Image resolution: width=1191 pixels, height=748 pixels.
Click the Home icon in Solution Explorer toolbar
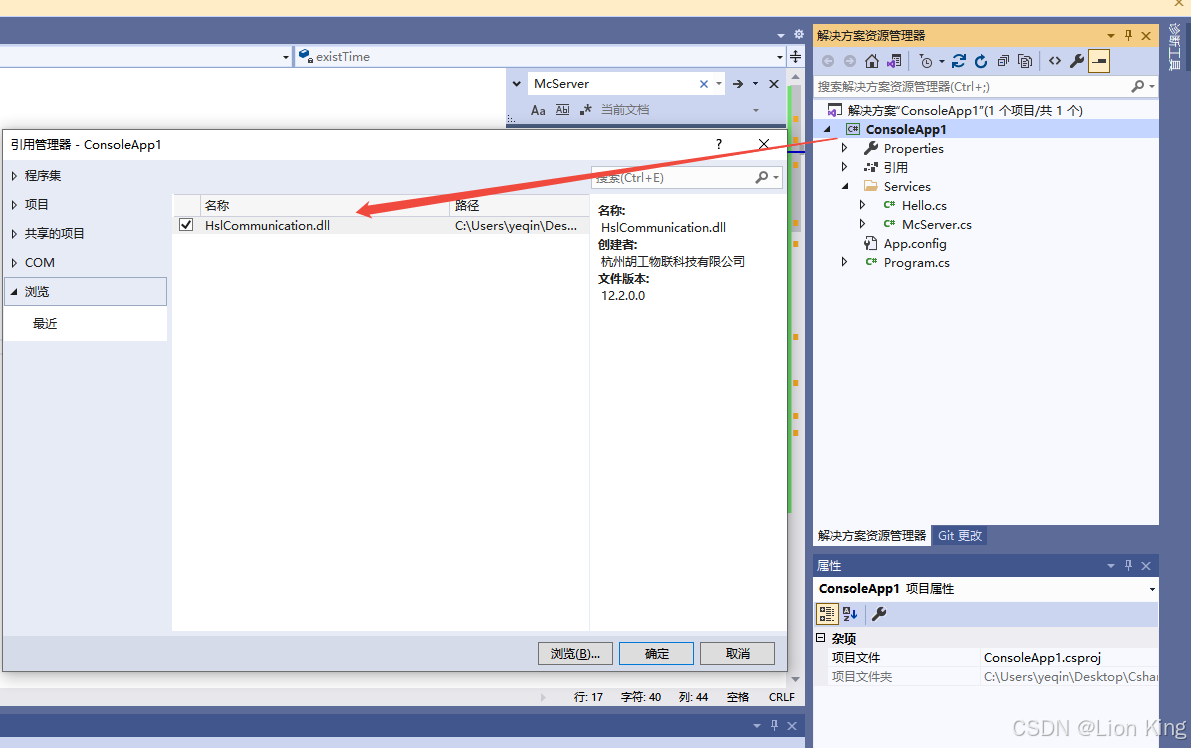click(x=872, y=61)
